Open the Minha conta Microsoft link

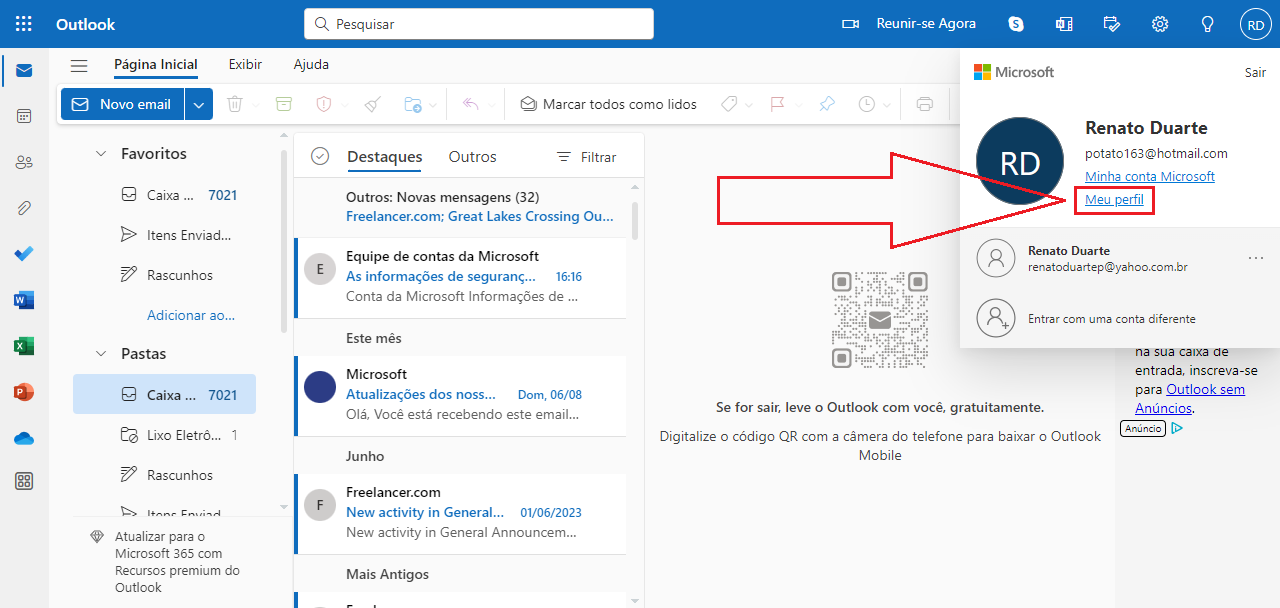pyautogui.click(x=1150, y=176)
